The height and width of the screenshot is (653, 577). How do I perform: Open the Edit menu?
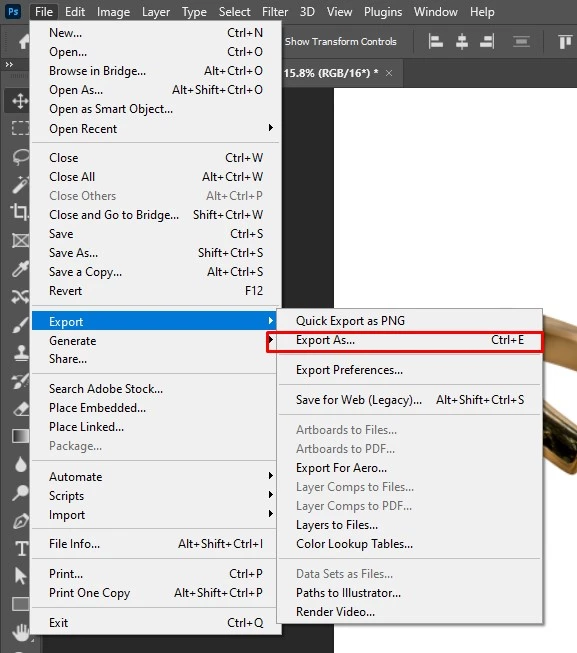pyautogui.click(x=75, y=12)
